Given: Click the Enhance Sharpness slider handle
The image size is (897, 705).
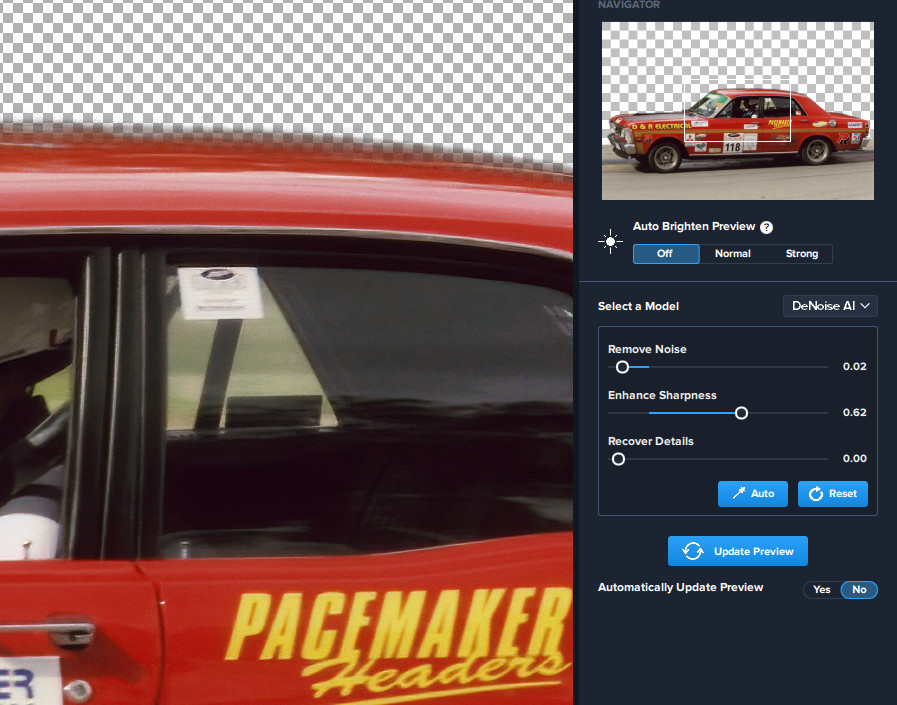Looking at the screenshot, I should tap(741, 413).
